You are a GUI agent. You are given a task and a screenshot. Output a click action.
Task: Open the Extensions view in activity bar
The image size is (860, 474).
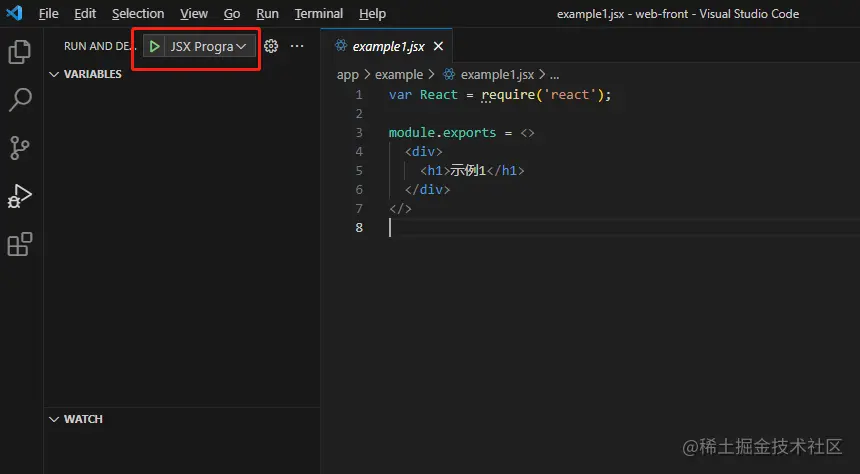pyautogui.click(x=20, y=244)
